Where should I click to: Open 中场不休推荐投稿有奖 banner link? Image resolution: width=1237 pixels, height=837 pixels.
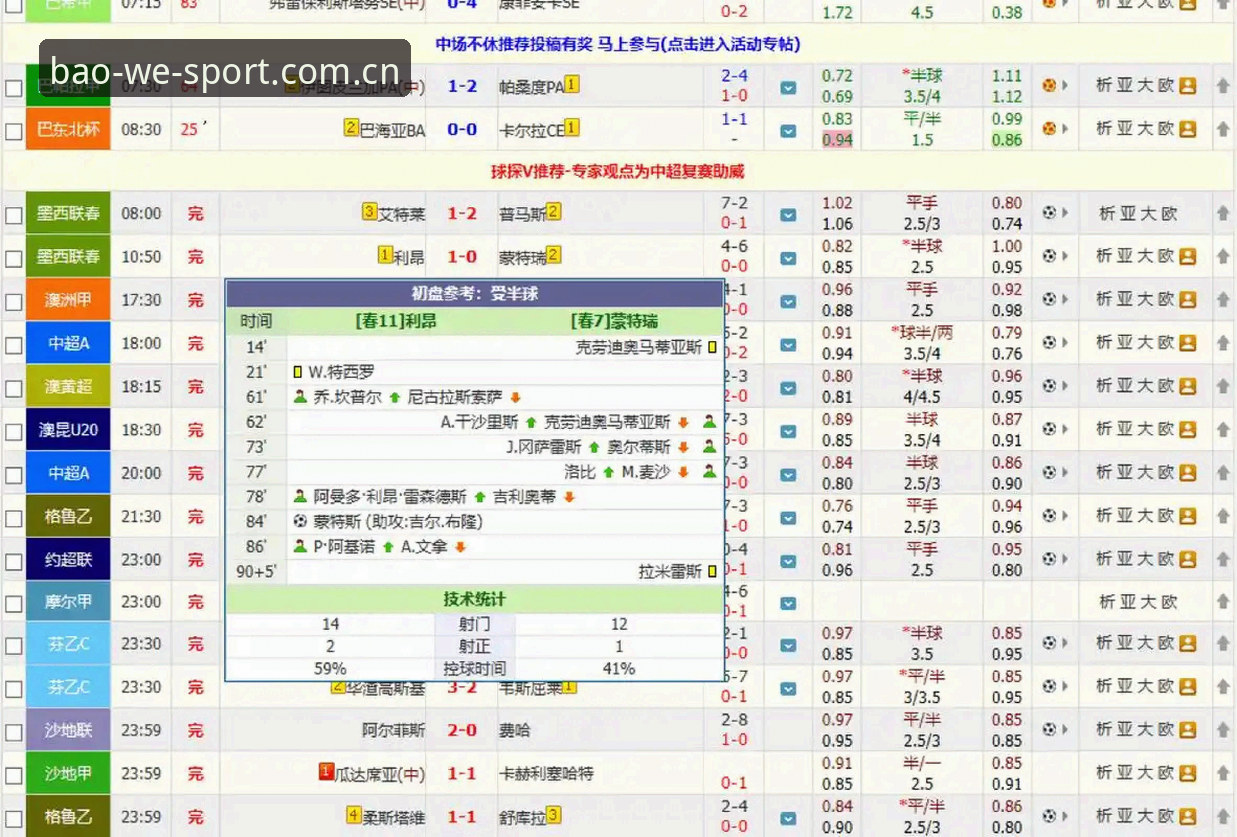click(x=617, y=44)
